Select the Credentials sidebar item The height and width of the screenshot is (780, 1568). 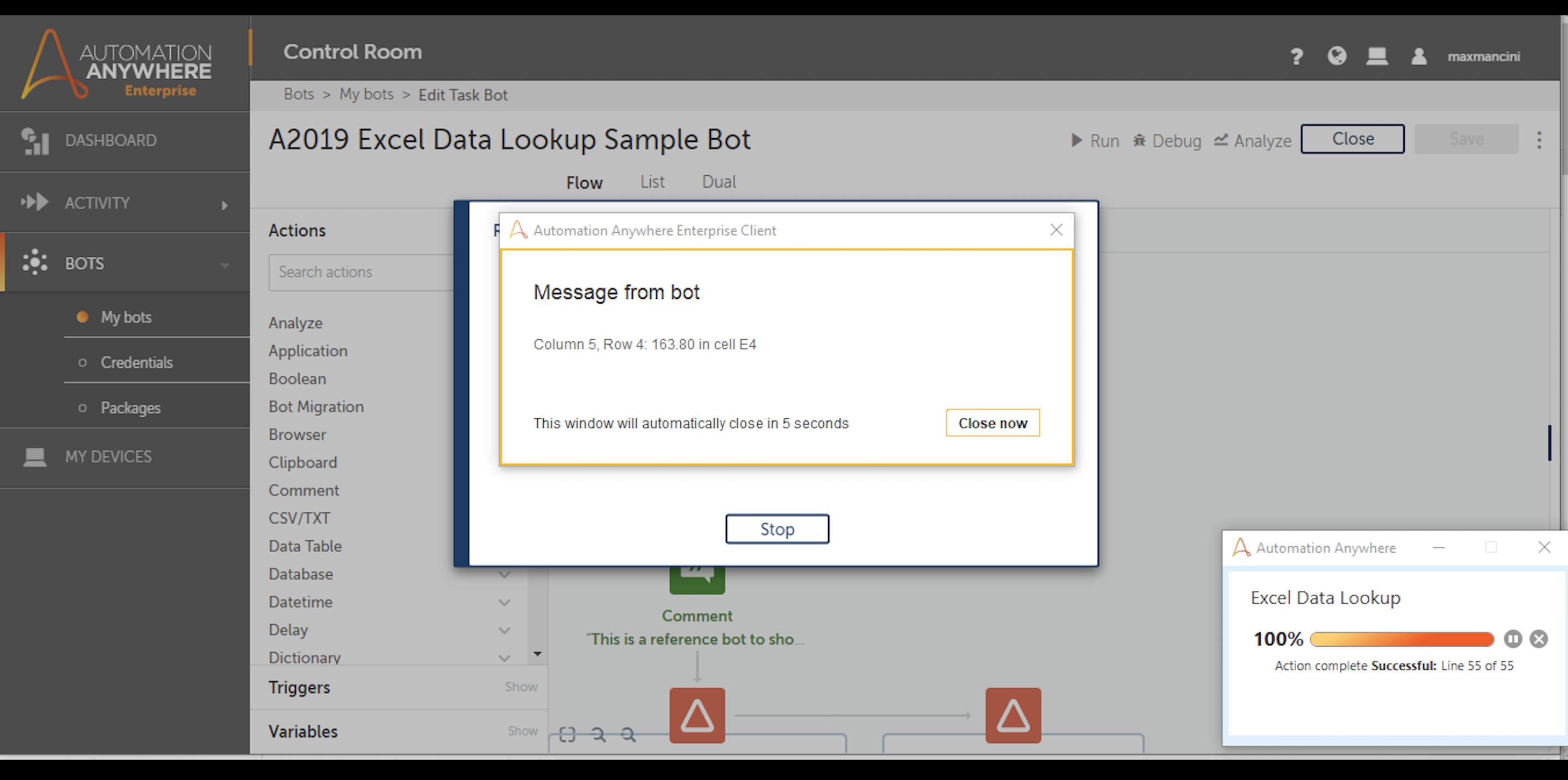pos(136,362)
